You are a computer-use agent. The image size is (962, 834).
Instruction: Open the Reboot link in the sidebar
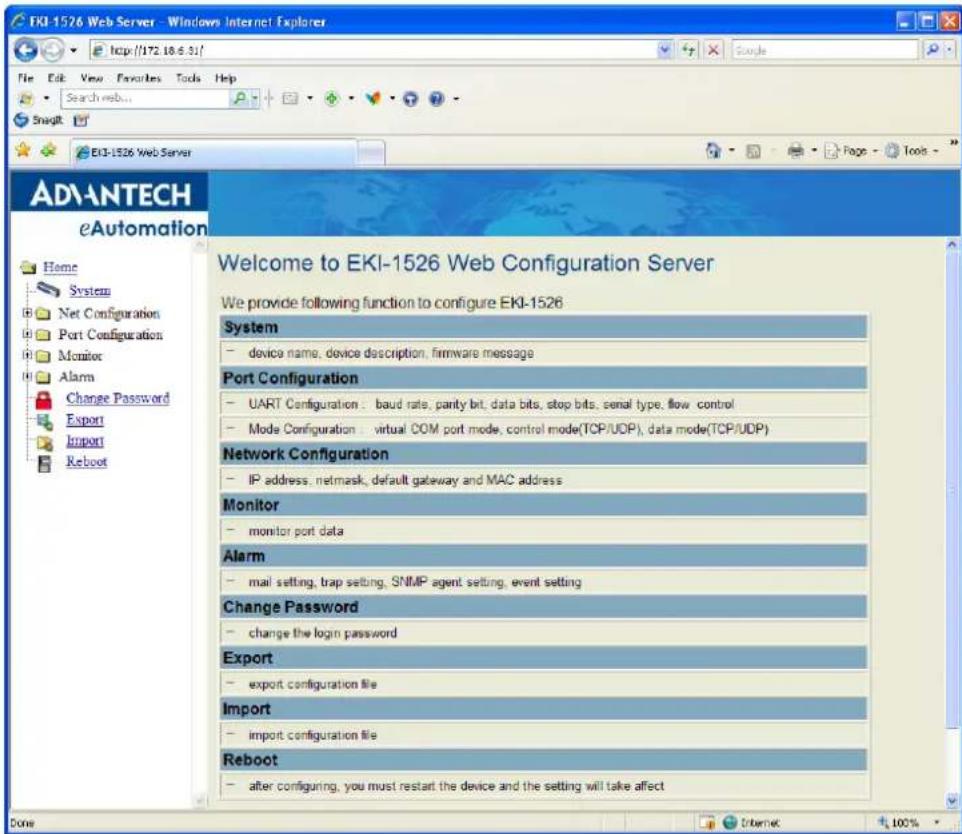[x=87, y=461]
